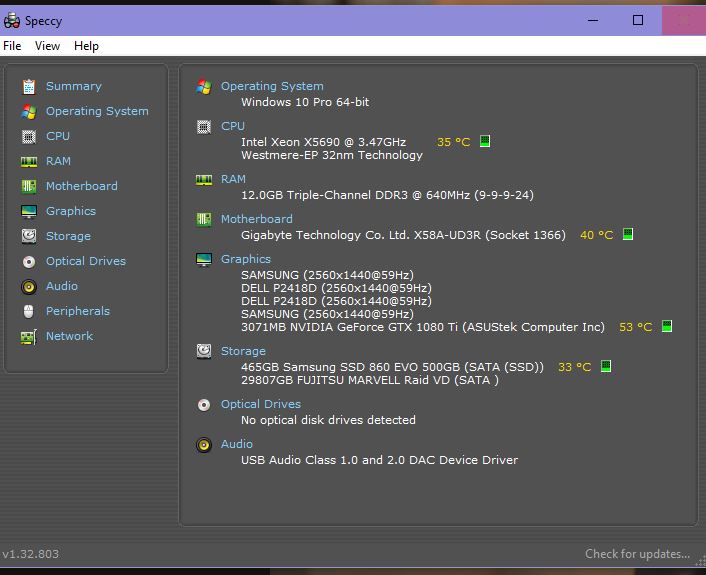
Task: Click the Intel Xeon X5690 @ 3.47GHz text
Action: 324,142
